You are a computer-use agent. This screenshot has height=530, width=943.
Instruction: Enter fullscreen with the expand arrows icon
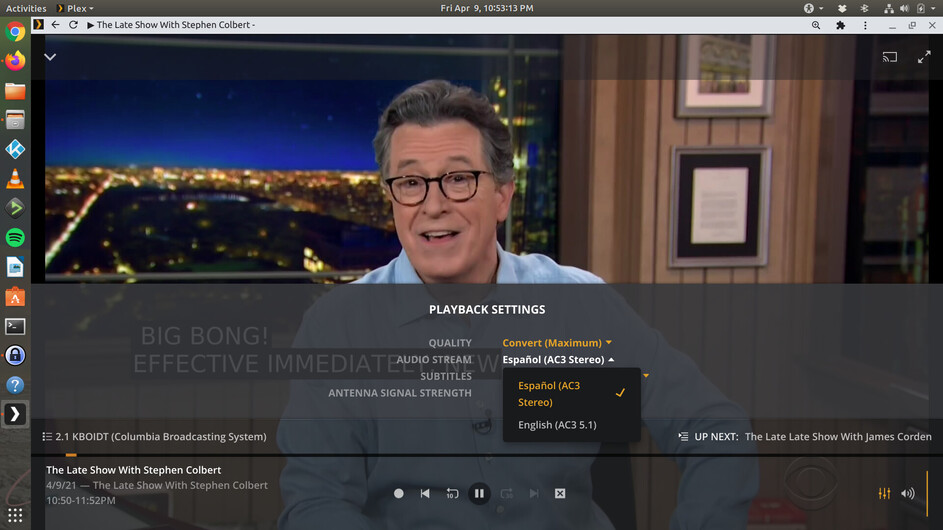(x=924, y=57)
